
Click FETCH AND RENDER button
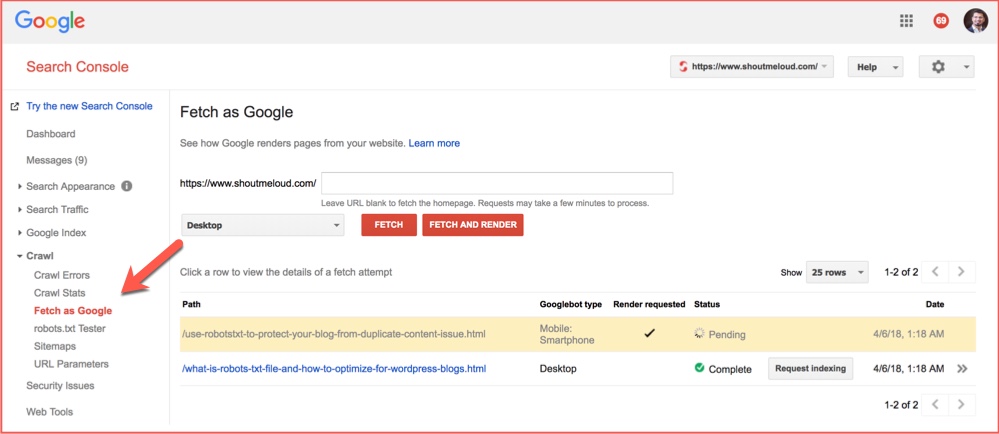[473, 225]
